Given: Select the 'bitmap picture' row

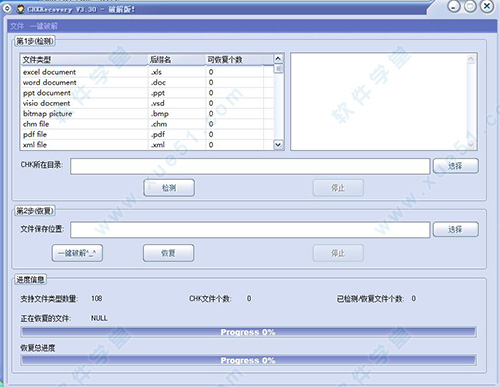Looking at the screenshot, I should 147,114.
